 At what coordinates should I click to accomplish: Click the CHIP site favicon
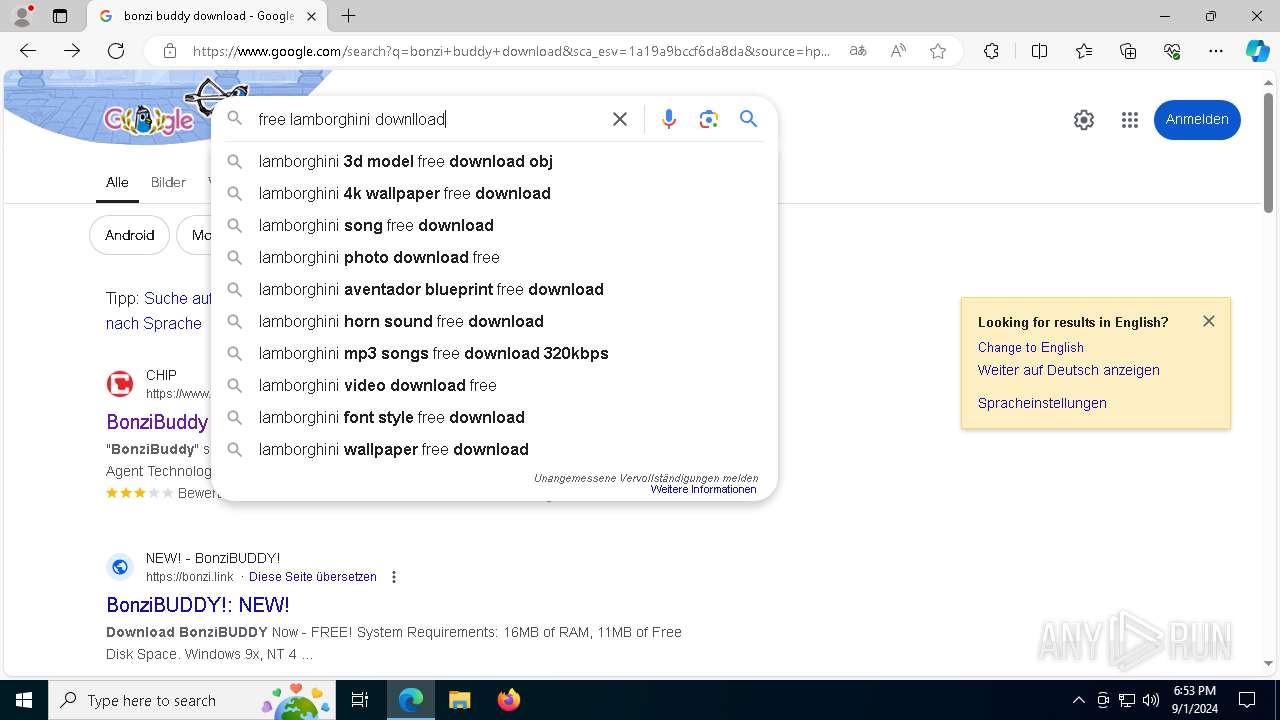(x=120, y=384)
